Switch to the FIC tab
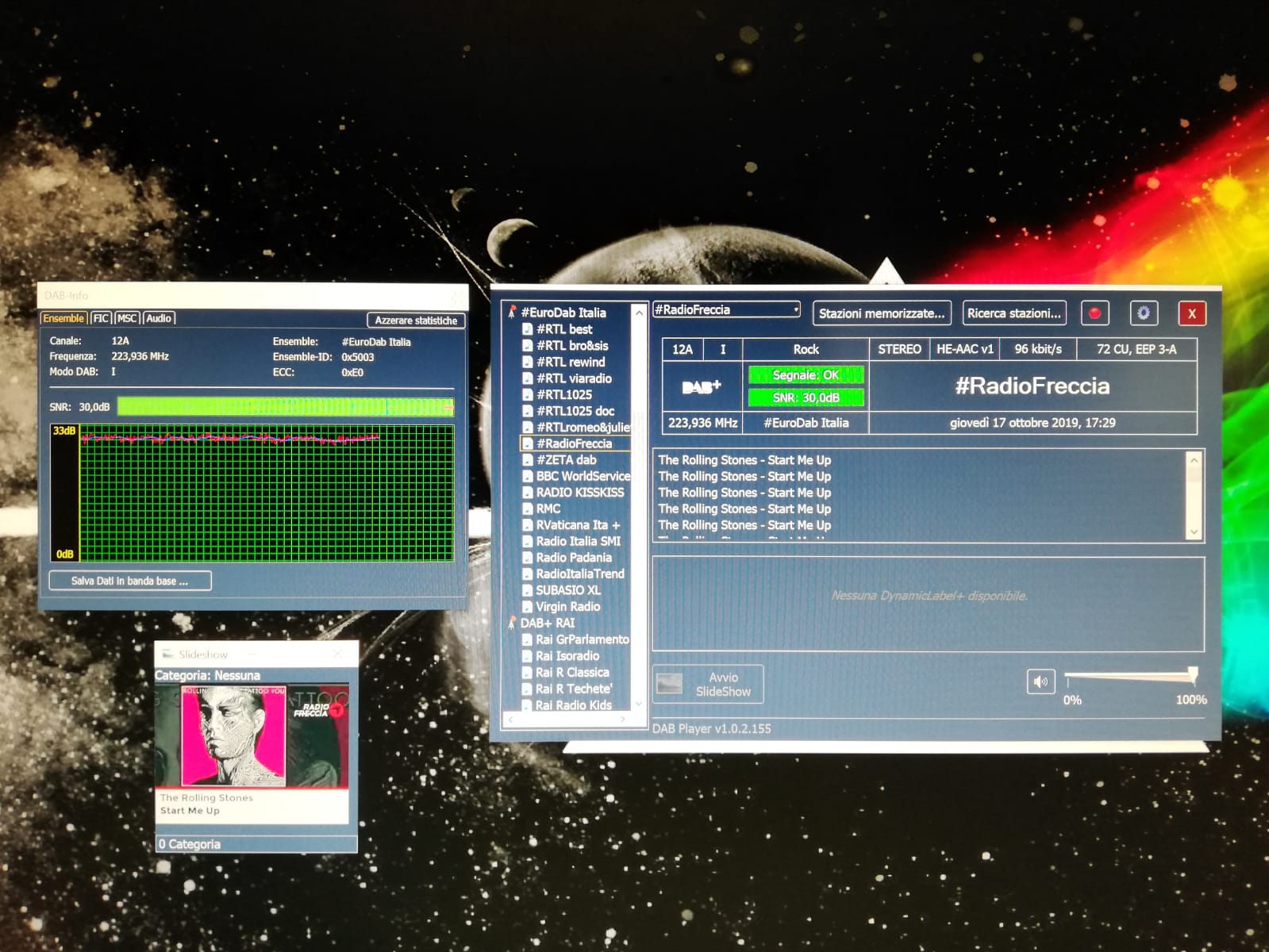 point(101,318)
